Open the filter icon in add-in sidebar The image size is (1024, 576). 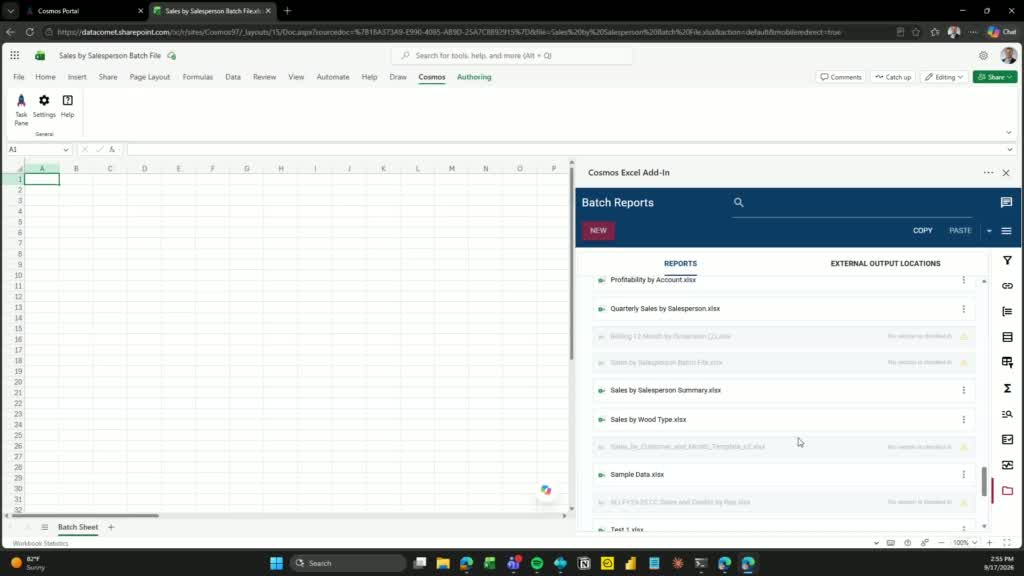point(1007,261)
